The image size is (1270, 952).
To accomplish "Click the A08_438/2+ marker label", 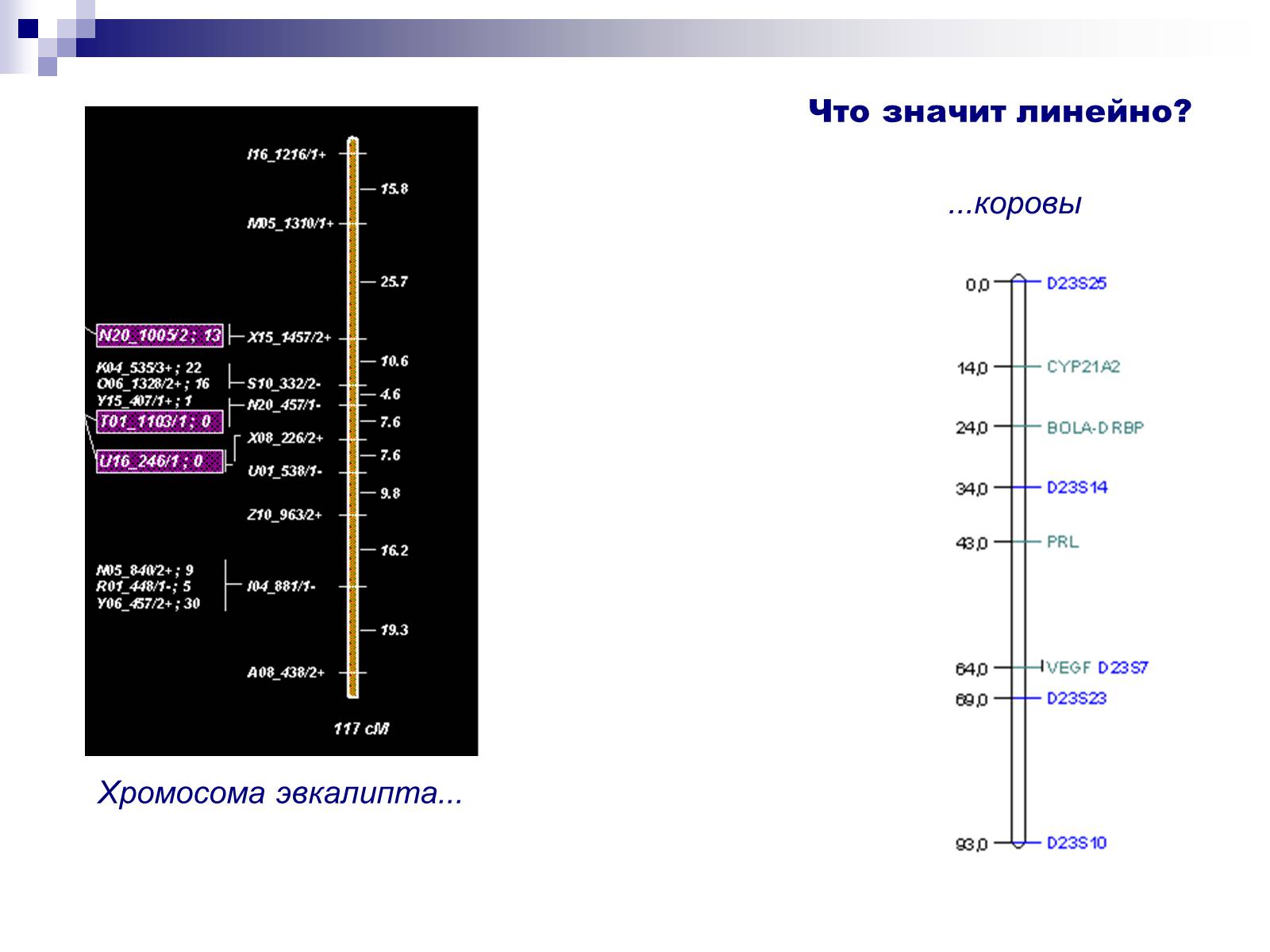I will click(286, 673).
